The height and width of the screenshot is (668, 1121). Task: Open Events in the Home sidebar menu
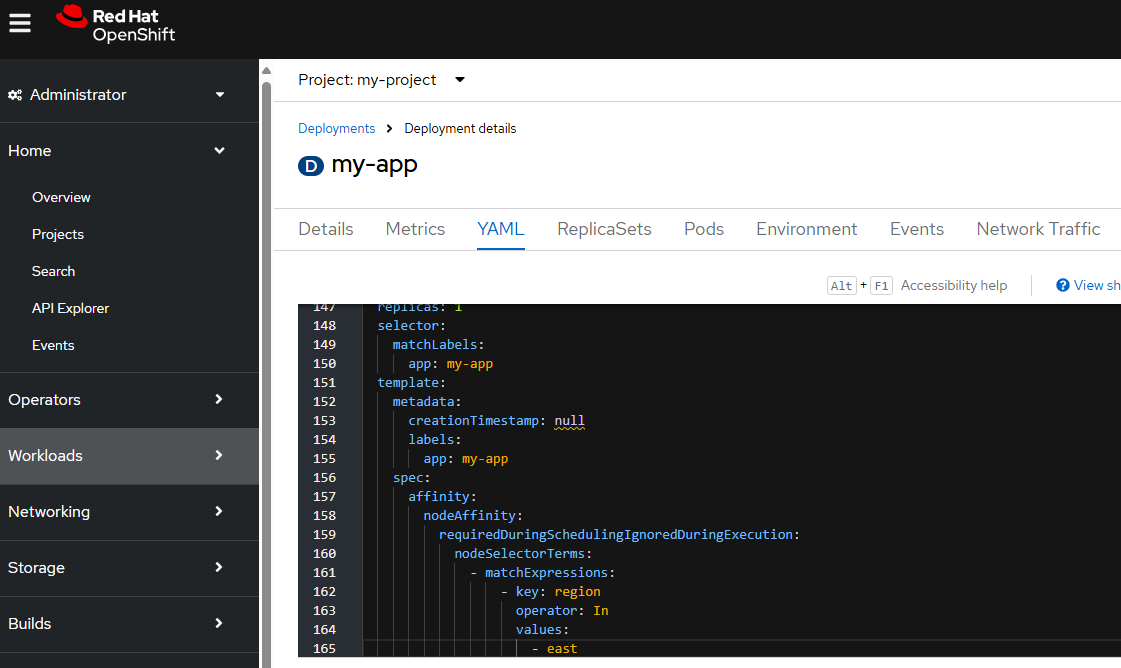coord(53,345)
